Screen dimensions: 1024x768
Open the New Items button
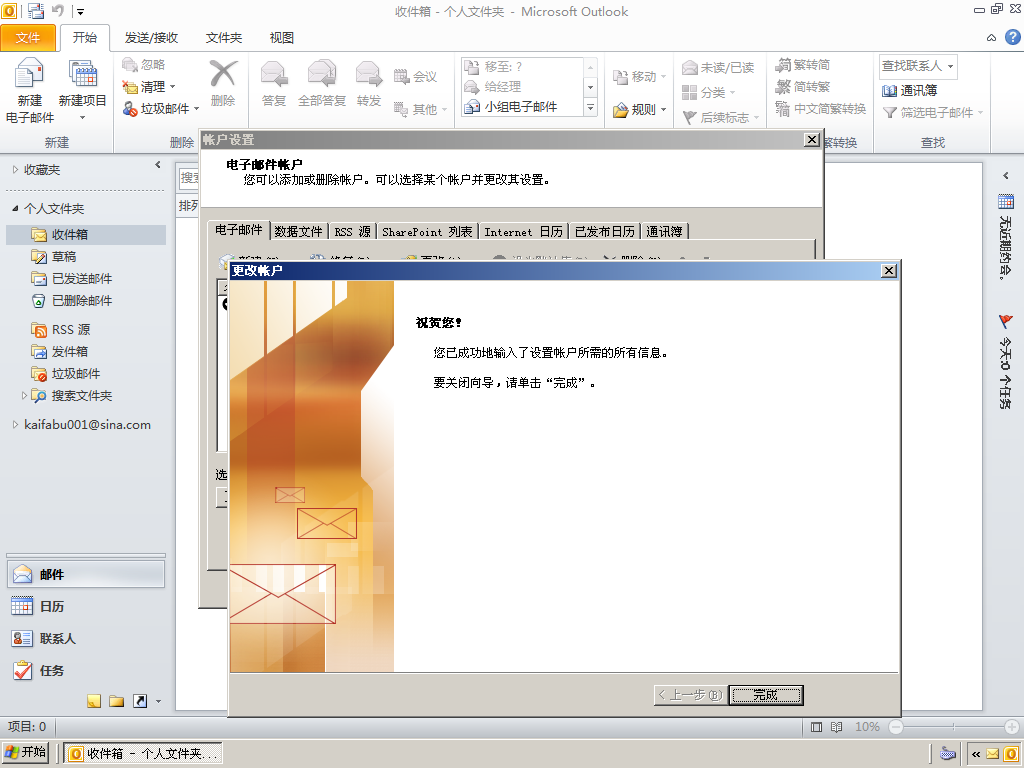coord(82,90)
